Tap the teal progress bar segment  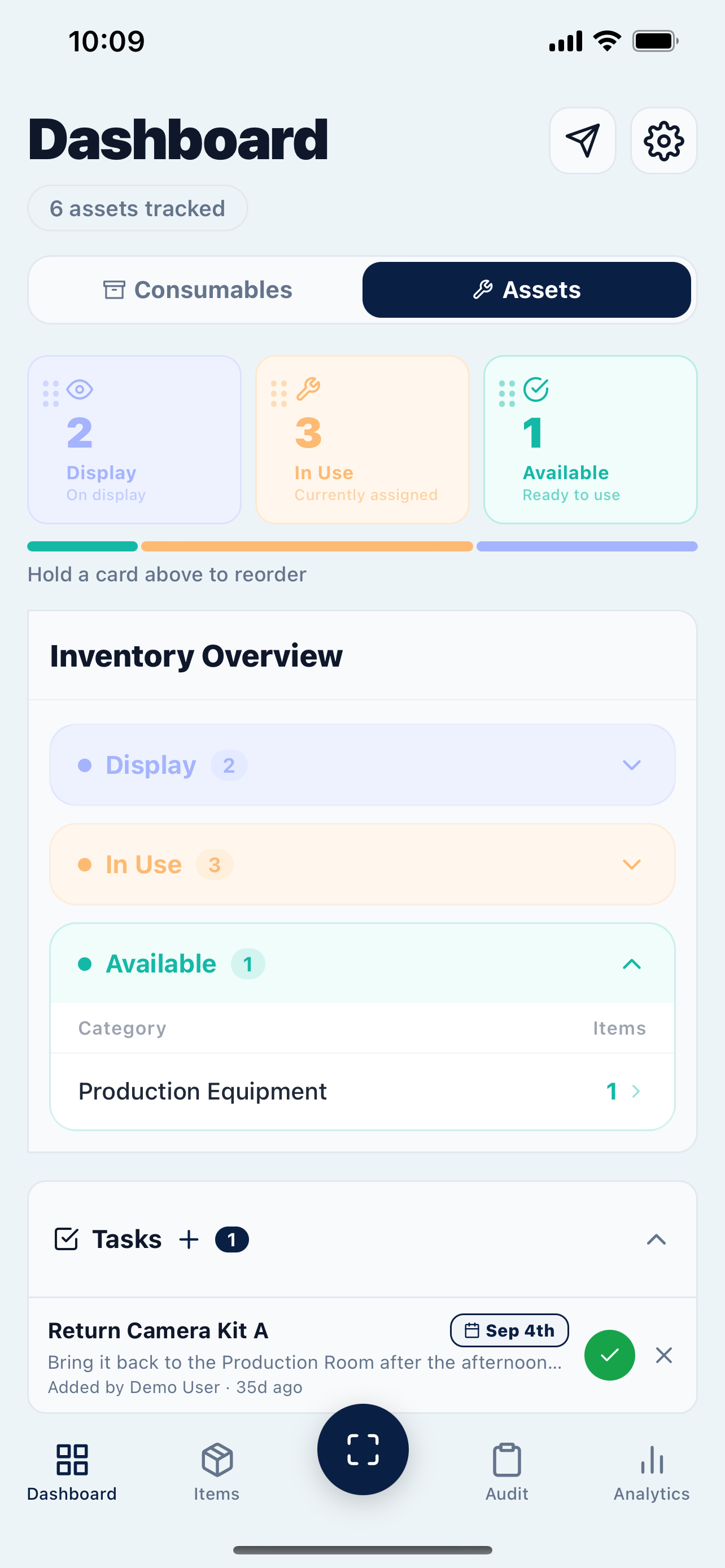pyautogui.click(x=83, y=546)
